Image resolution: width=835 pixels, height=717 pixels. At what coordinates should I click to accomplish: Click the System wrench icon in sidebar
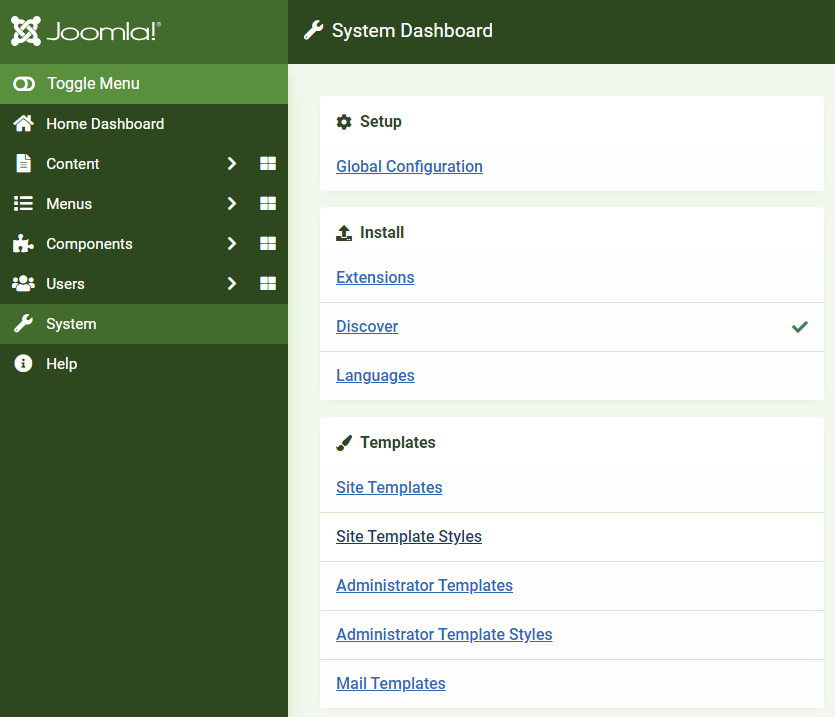(23, 323)
